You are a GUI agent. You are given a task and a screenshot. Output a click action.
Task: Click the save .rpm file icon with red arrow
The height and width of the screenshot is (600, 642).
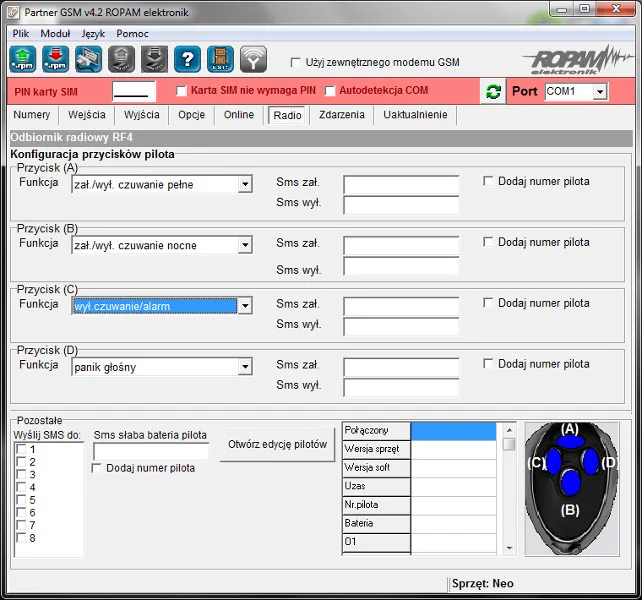tap(55, 59)
